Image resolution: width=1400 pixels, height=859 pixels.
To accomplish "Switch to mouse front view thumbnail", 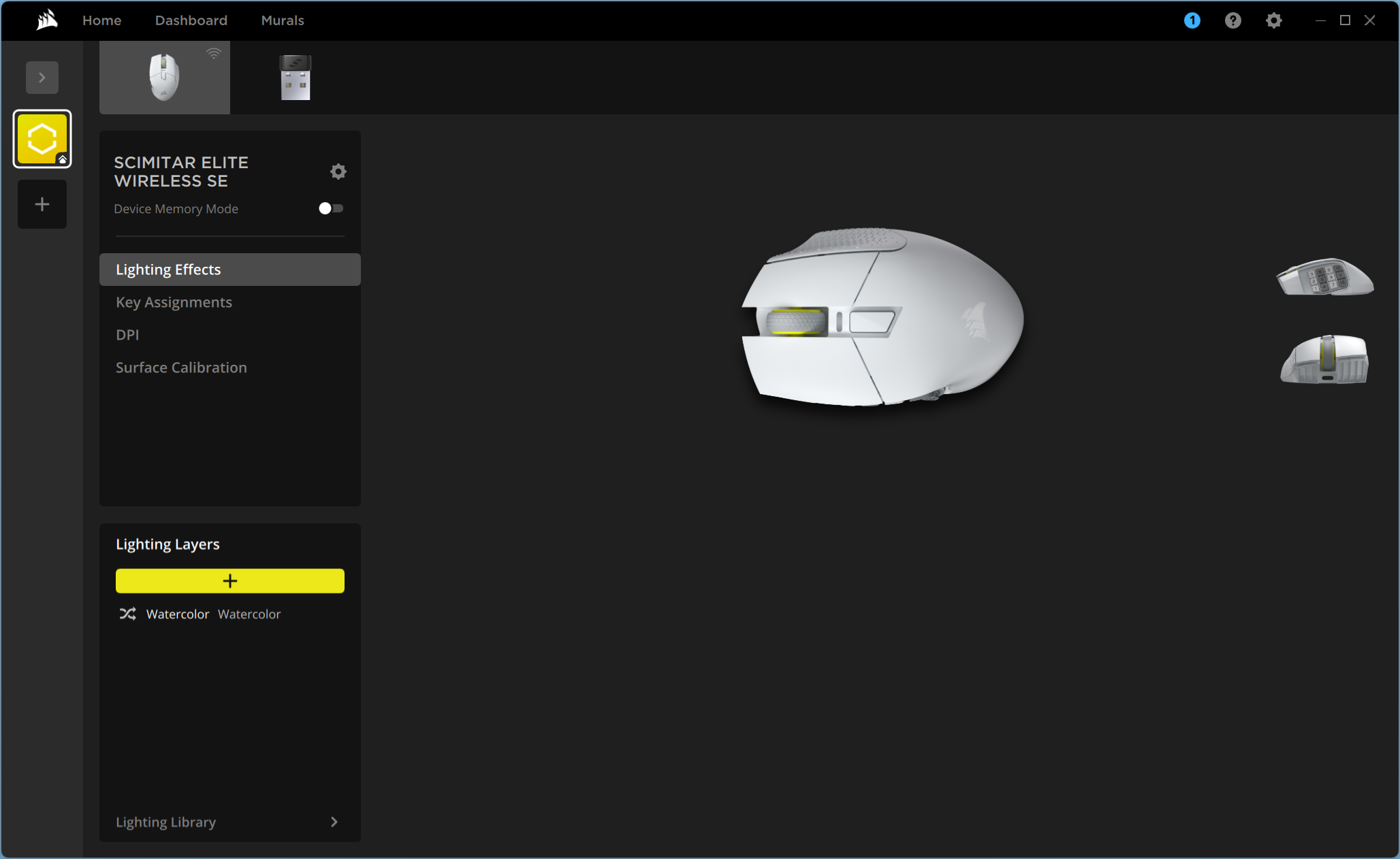I will pyautogui.click(x=1325, y=359).
